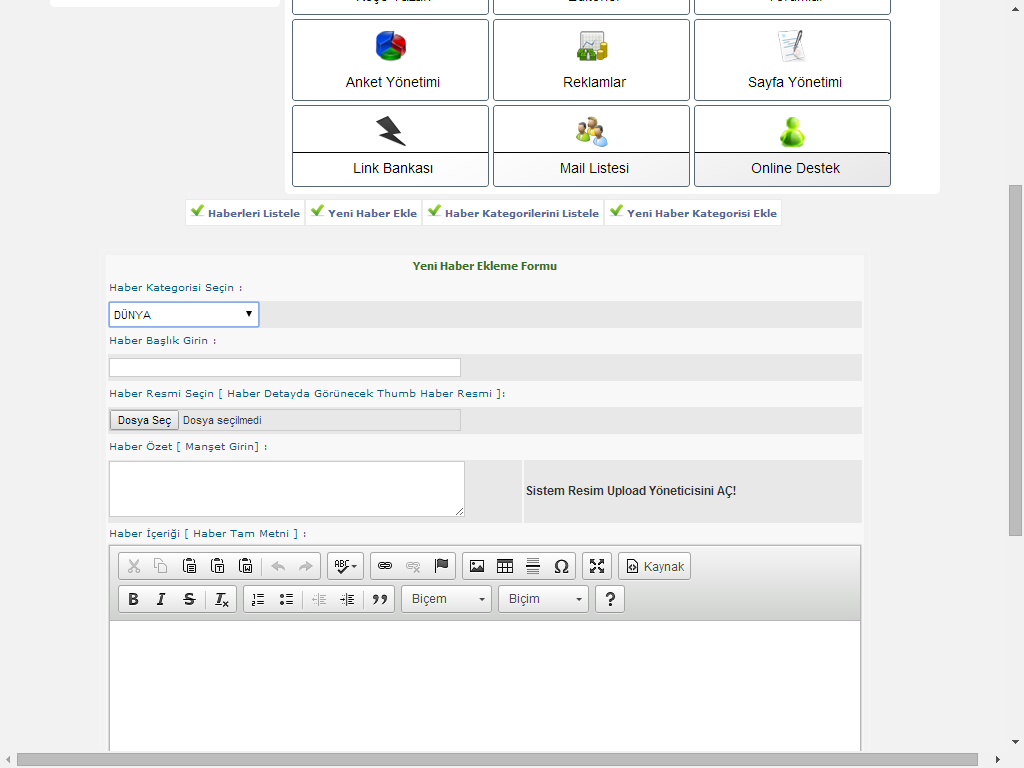Viewport: 1024px width, 768px height.
Task: Insert bulleted list
Action: (286, 600)
